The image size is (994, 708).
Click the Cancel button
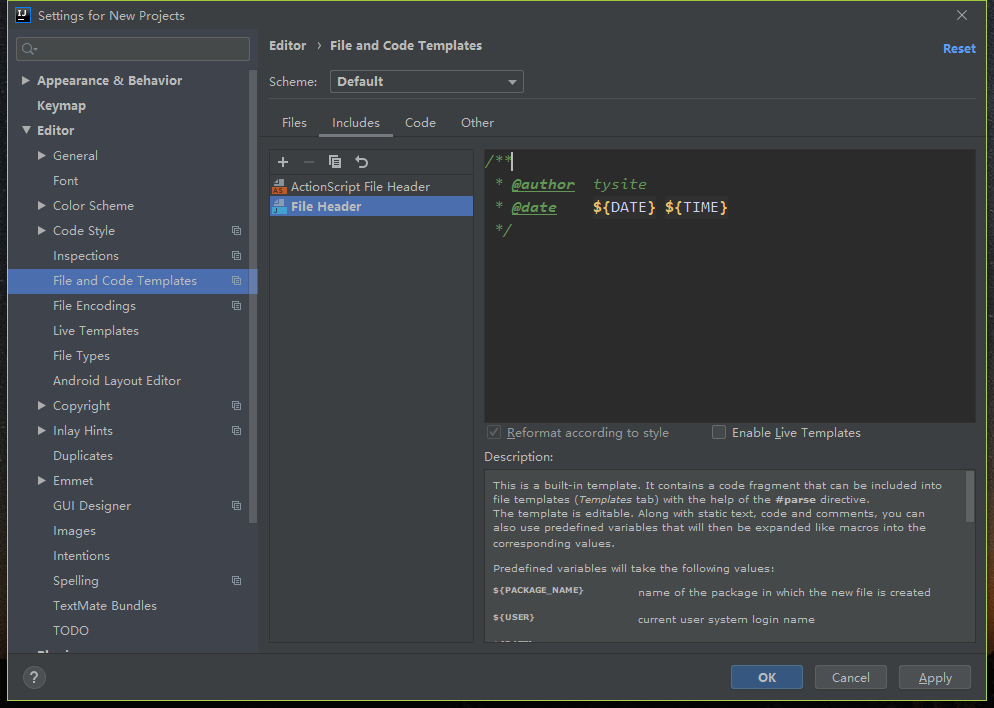(851, 678)
